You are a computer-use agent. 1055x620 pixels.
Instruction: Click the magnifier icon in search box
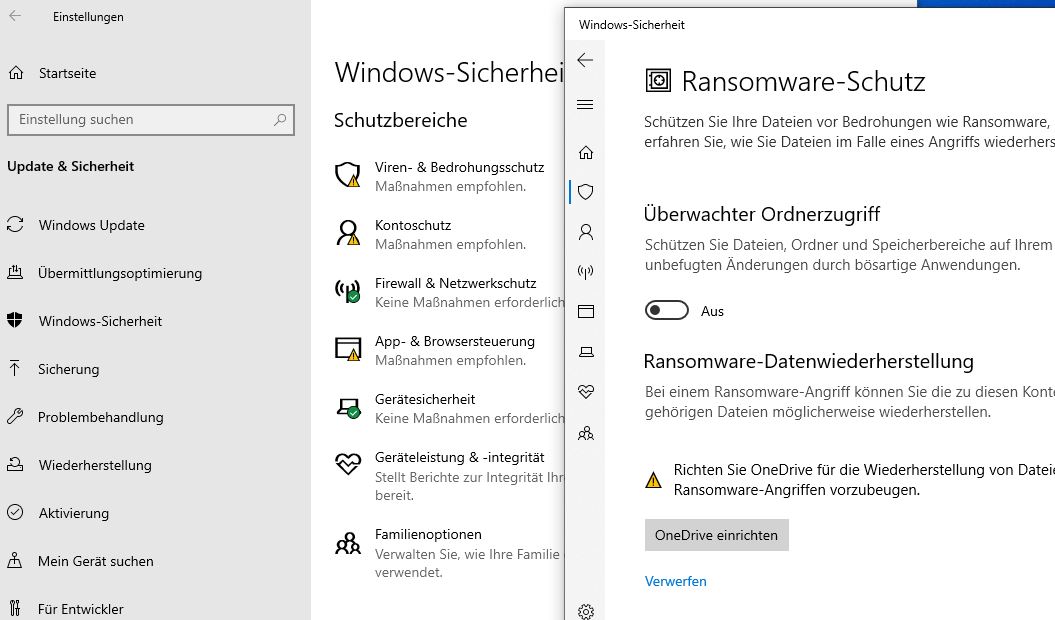click(x=280, y=120)
